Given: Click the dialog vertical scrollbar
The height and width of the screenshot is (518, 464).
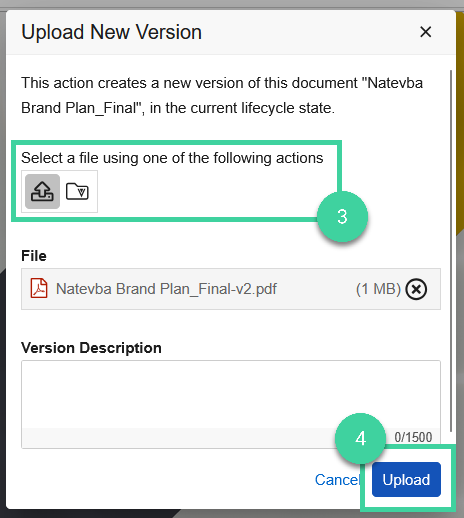Looking at the screenshot, I should [451, 251].
